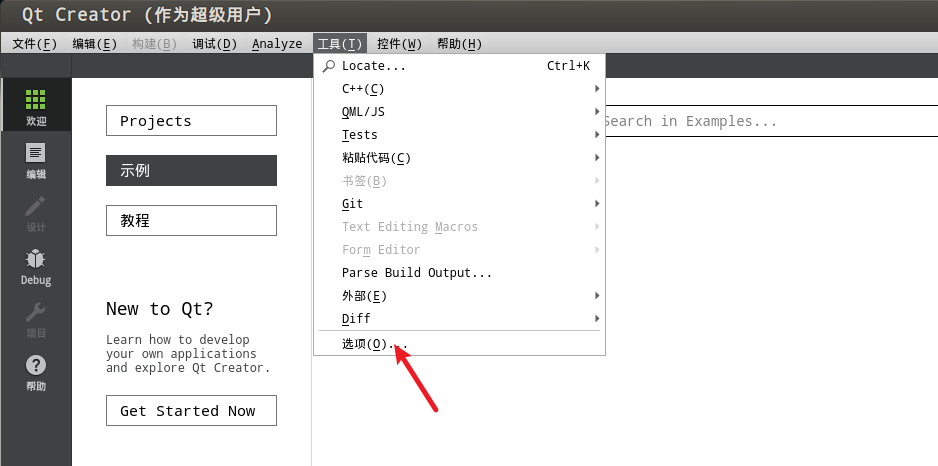Screen dimensions: 938x466
Task: Open 选项 (Options)... from Tools menu
Action: (459, 344)
